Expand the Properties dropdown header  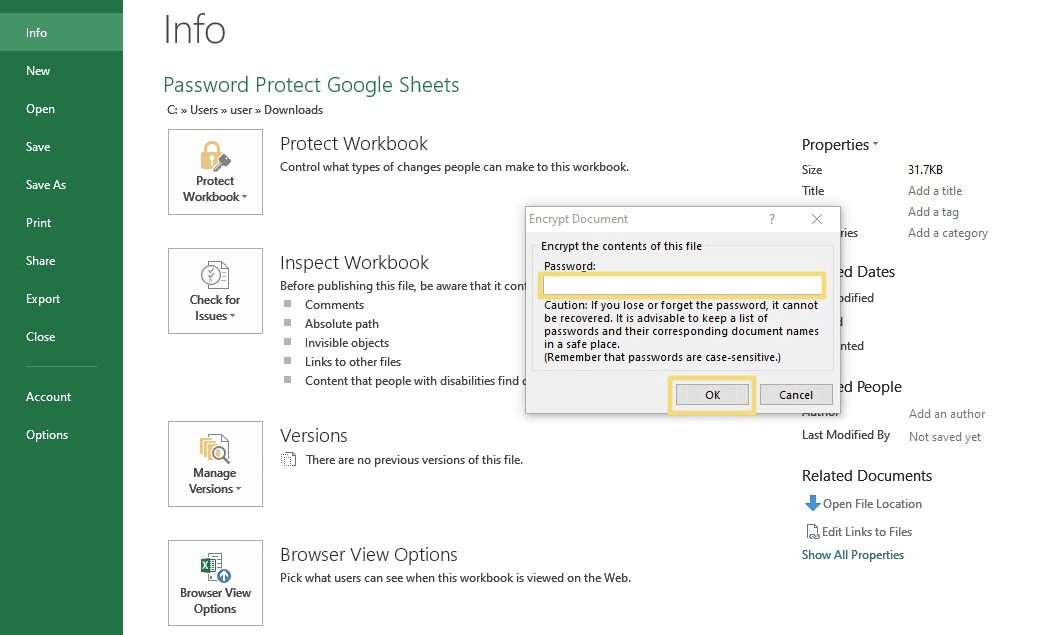tap(839, 145)
